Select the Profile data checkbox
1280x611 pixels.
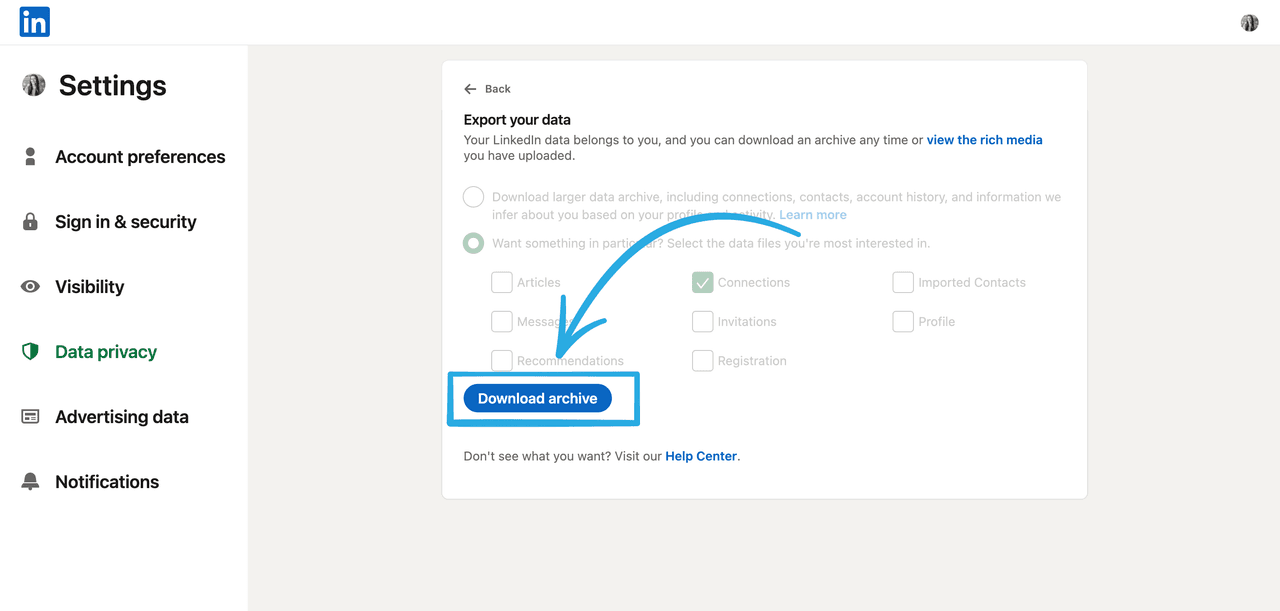click(x=903, y=322)
